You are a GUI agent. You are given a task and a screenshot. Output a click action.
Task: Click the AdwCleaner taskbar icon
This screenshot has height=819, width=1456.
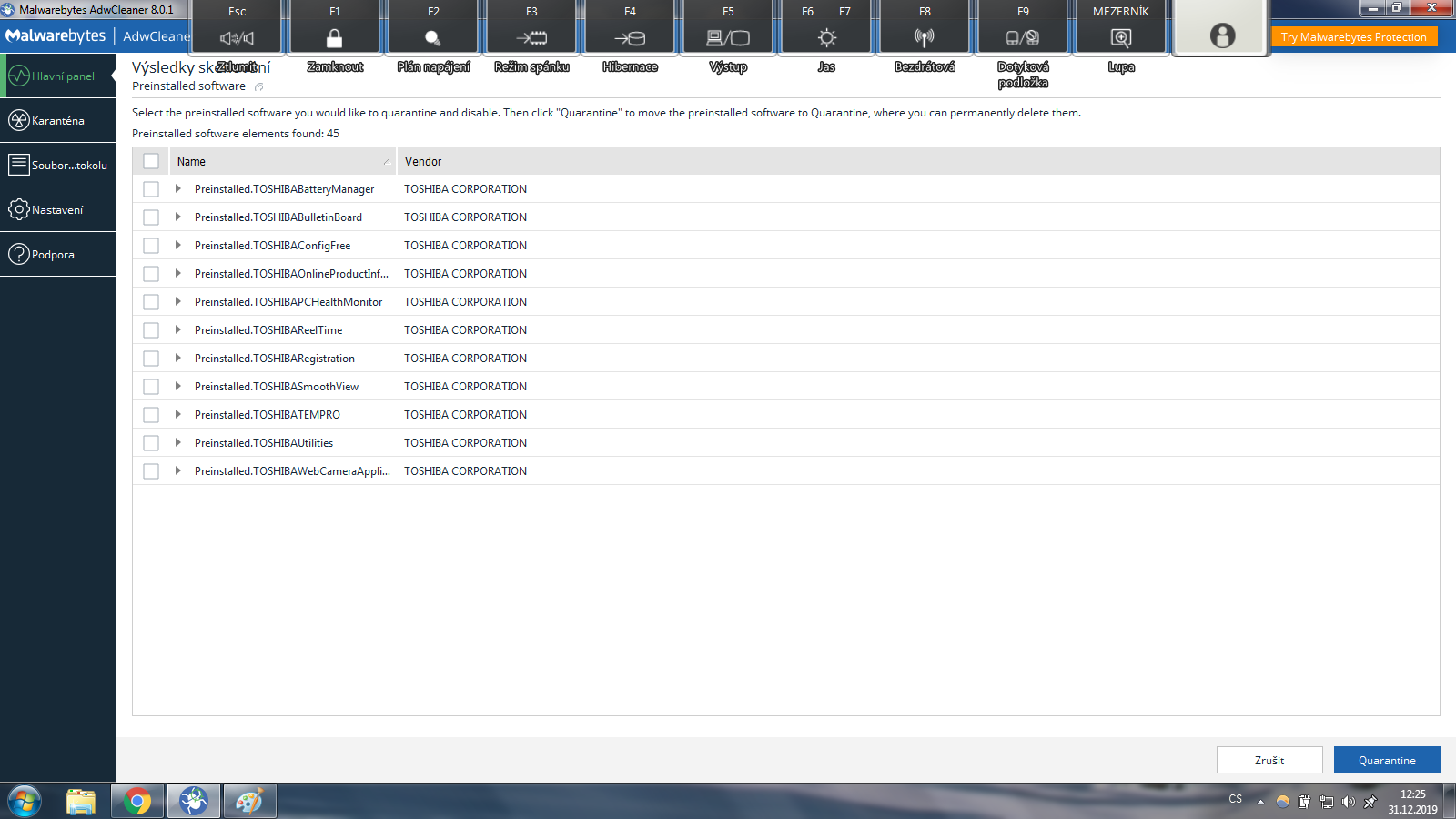point(194,802)
